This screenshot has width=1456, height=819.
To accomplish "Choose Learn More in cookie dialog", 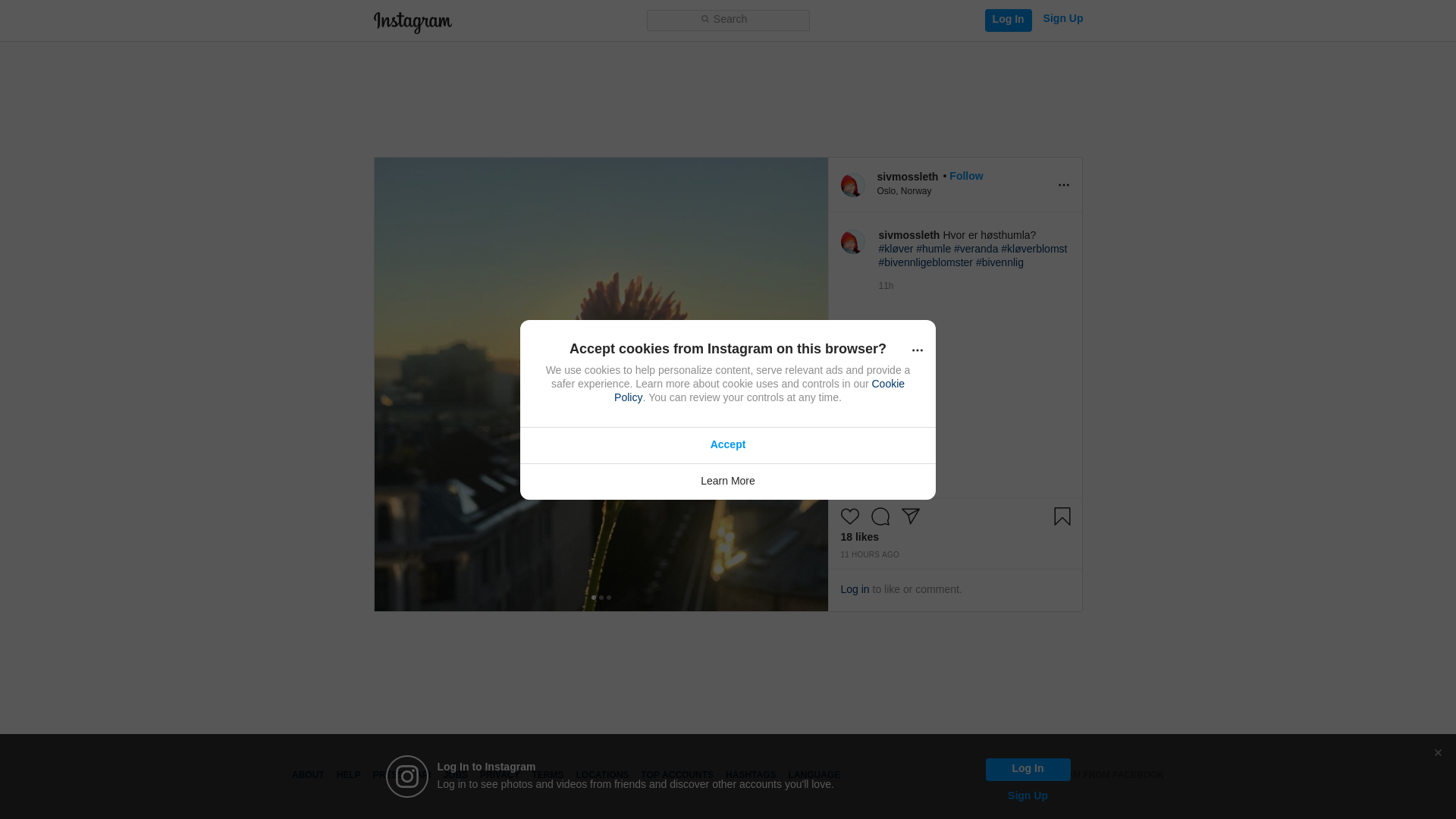I will 727,482.
